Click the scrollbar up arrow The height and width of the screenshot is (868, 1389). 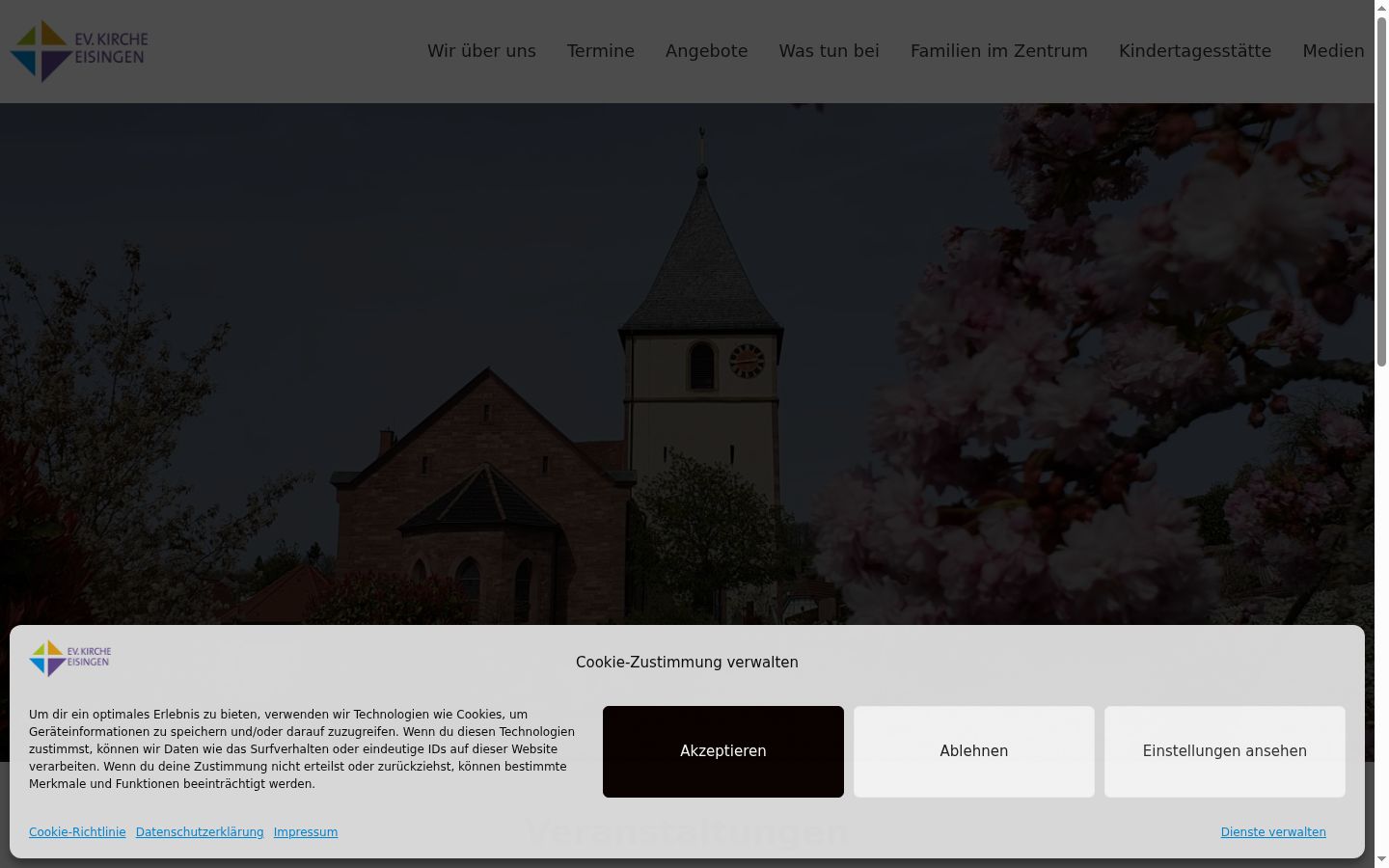[x=1381, y=8]
